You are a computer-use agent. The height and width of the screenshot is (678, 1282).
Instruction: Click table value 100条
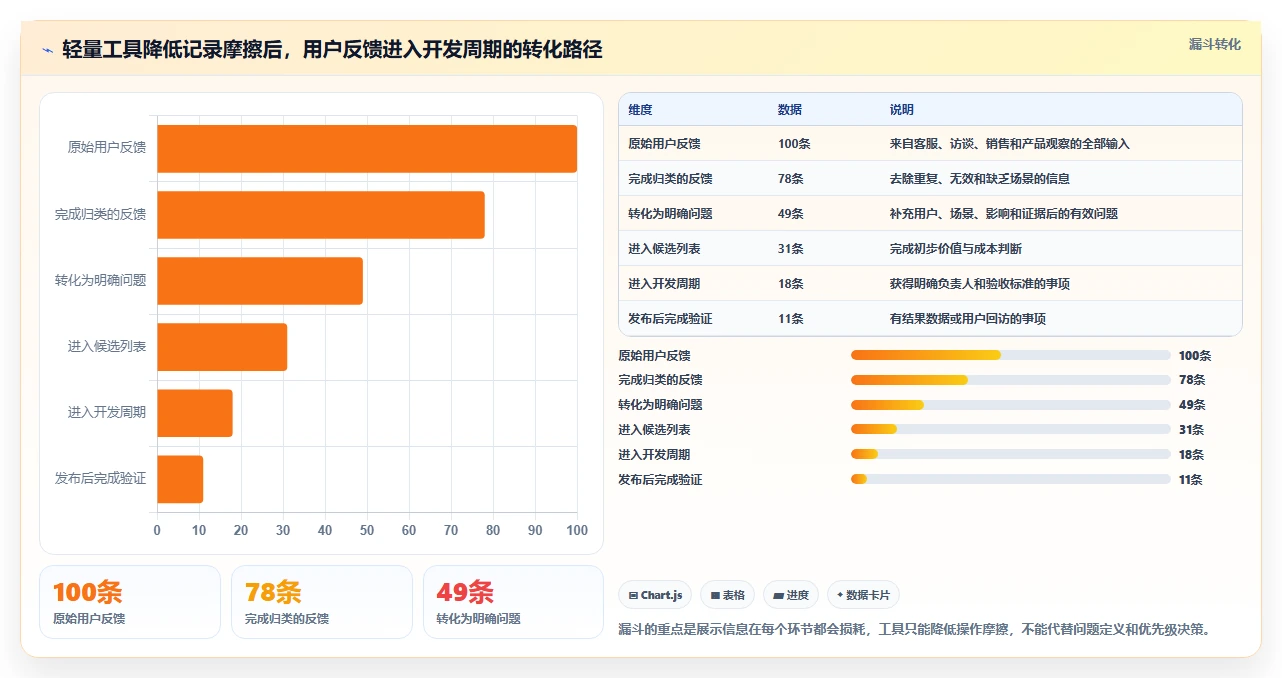(794, 144)
